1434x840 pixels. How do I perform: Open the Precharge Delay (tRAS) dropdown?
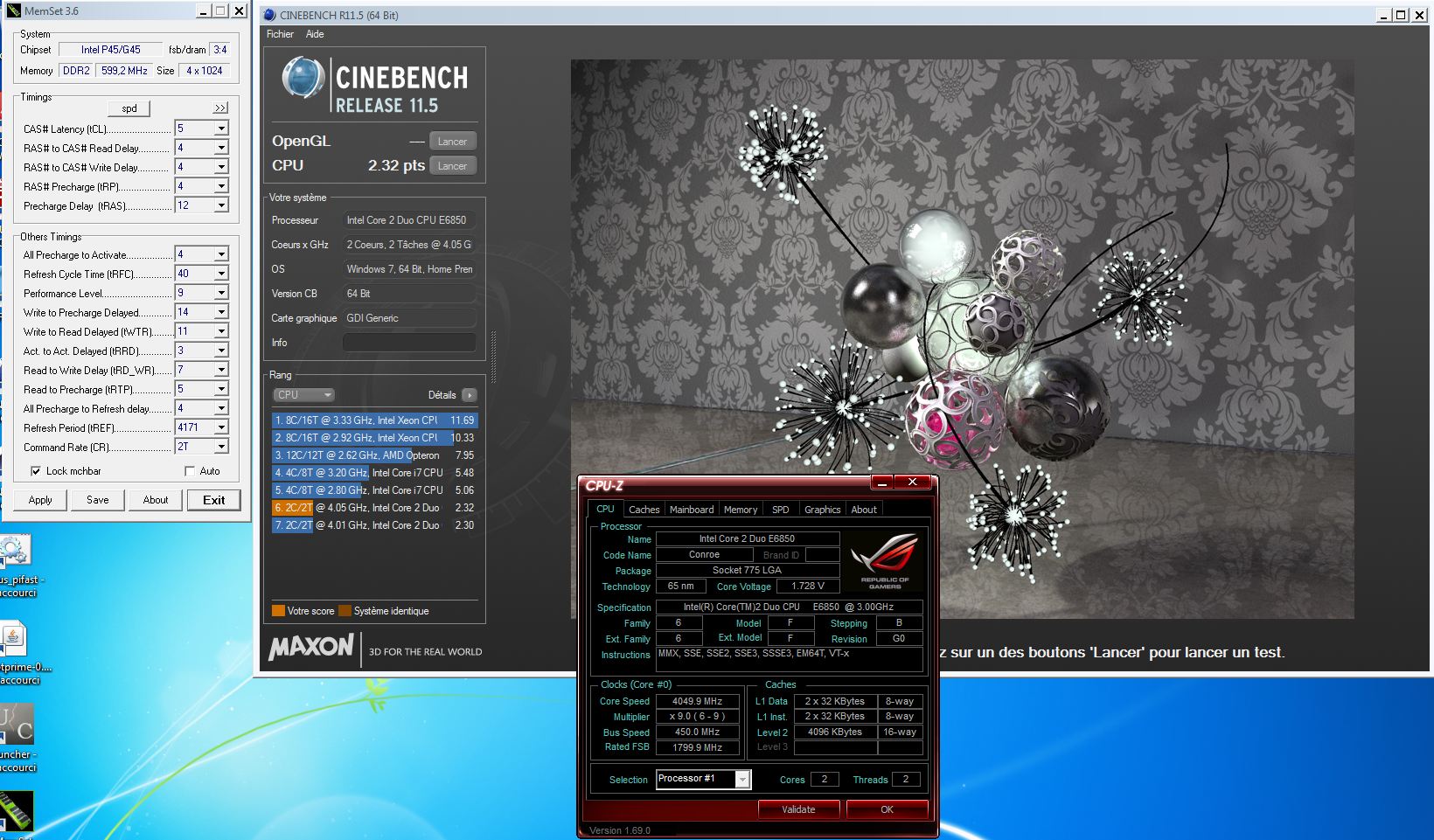coord(221,205)
